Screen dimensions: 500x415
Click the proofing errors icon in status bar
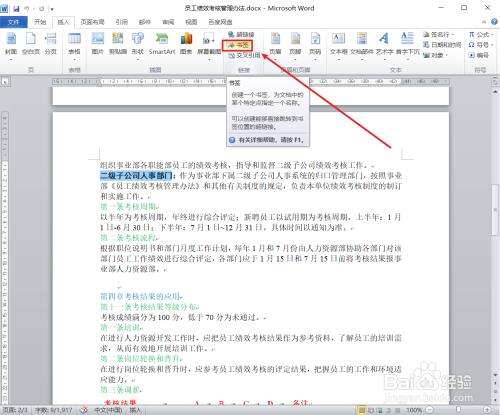coord(84,410)
